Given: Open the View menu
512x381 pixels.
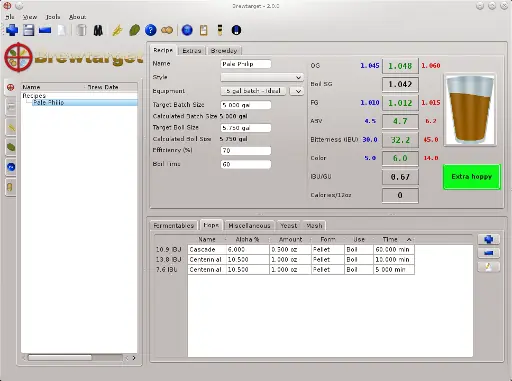Looking at the screenshot, I should (30, 17).
